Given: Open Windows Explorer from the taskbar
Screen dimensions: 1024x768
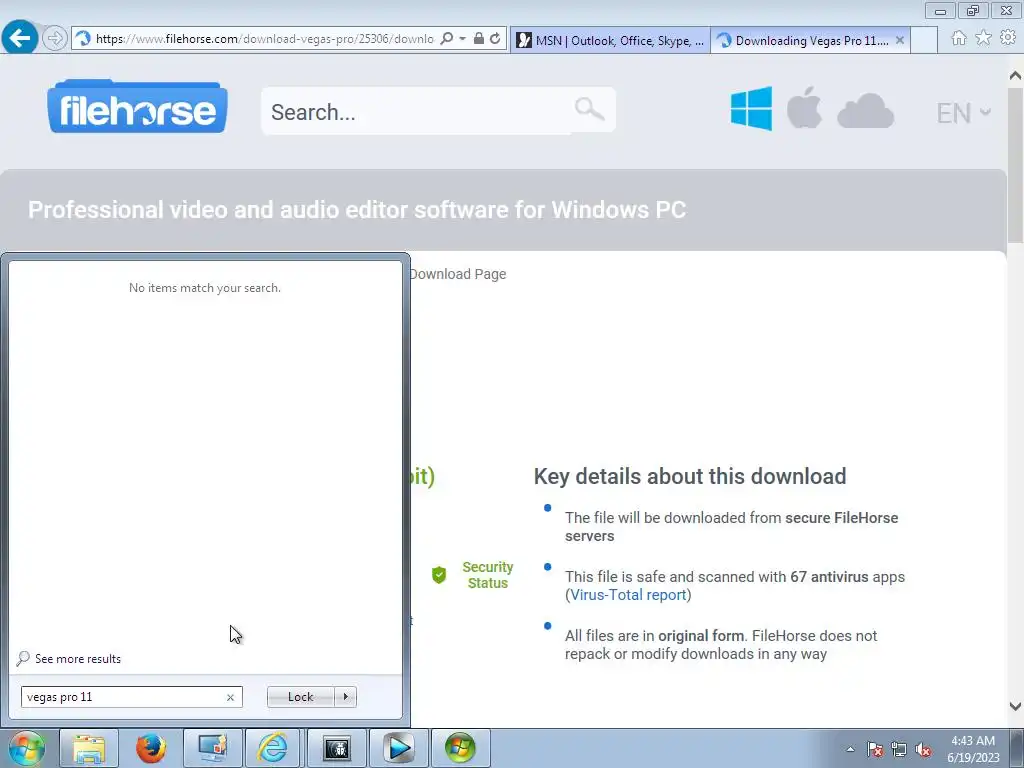Looking at the screenshot, I should pos(89,748).
